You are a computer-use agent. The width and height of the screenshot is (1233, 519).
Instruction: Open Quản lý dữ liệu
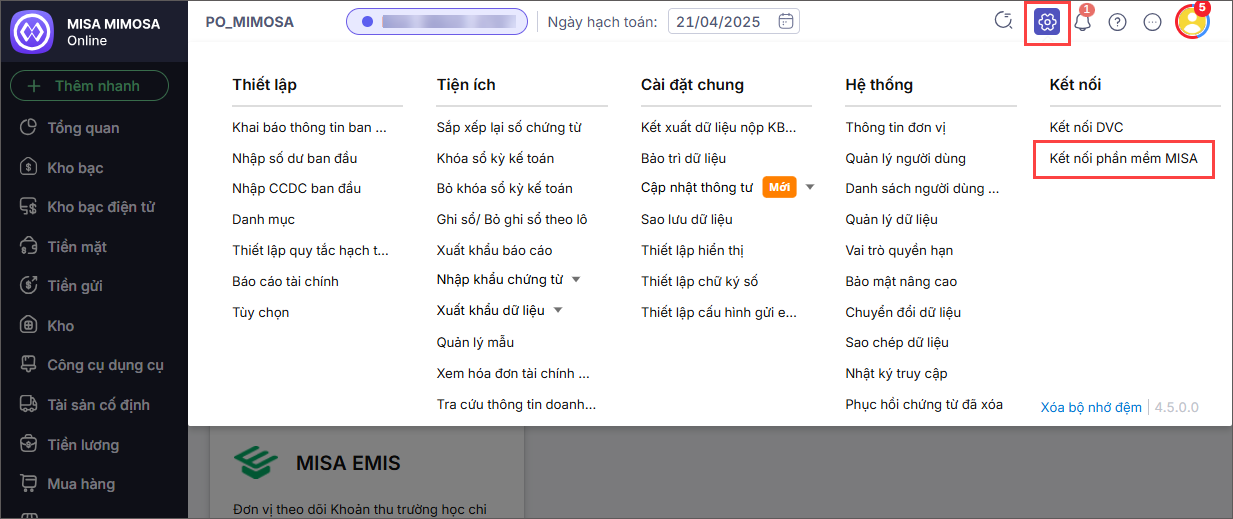[891, 219]
